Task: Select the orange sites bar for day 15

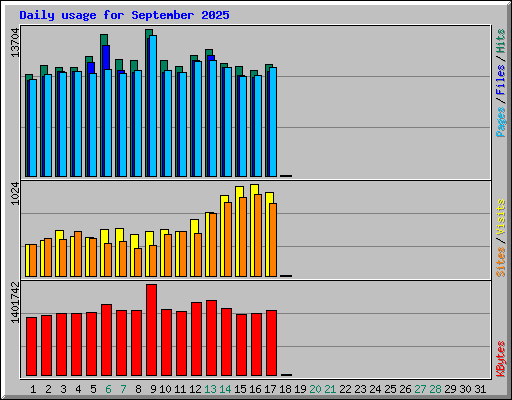Action: (x=243, y=237)
